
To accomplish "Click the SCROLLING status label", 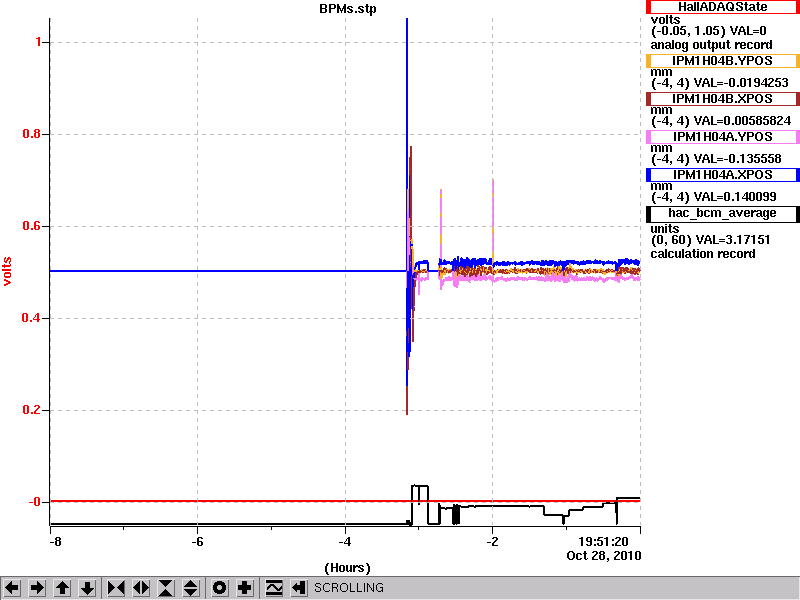I will tap(349, 588).
